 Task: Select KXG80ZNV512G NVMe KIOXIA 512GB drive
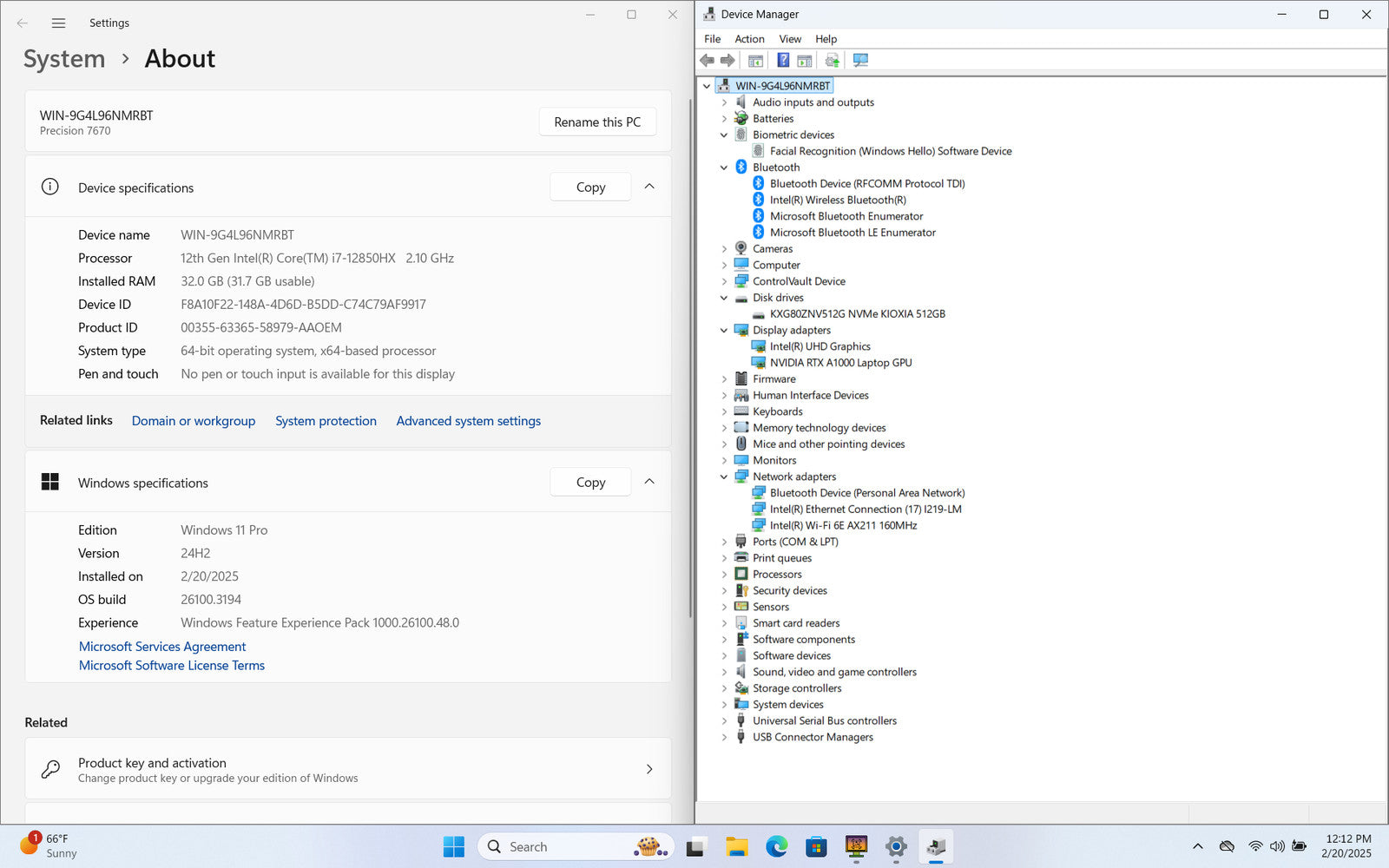(857, 314)
